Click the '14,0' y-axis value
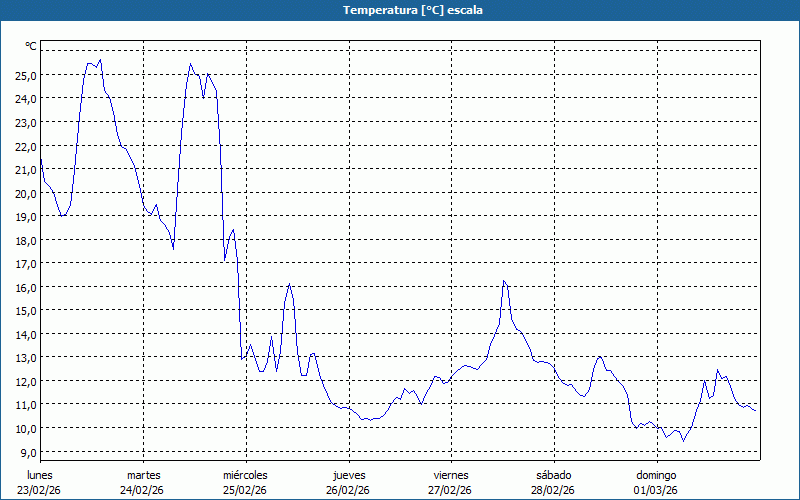 27,335
